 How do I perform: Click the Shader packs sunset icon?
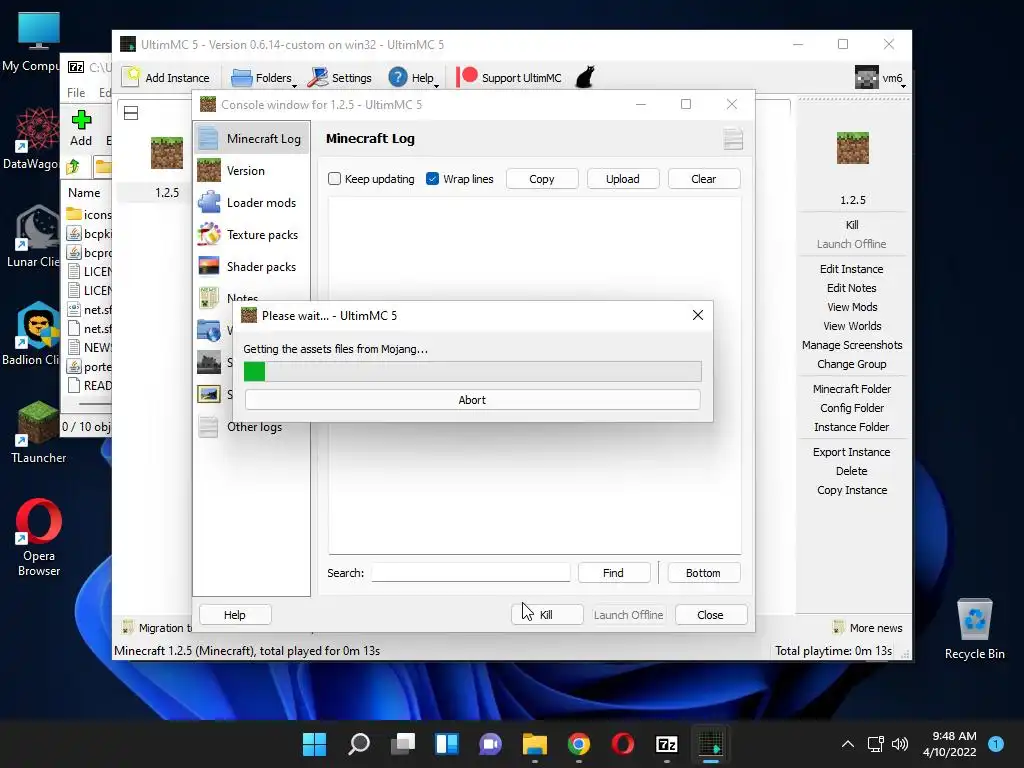[x=209, y=266]
